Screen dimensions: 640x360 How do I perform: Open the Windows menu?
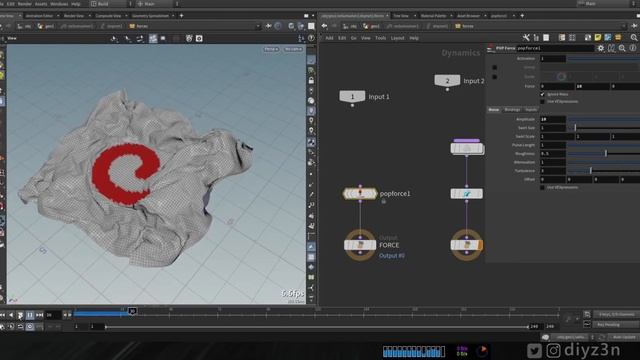[59, 4]
